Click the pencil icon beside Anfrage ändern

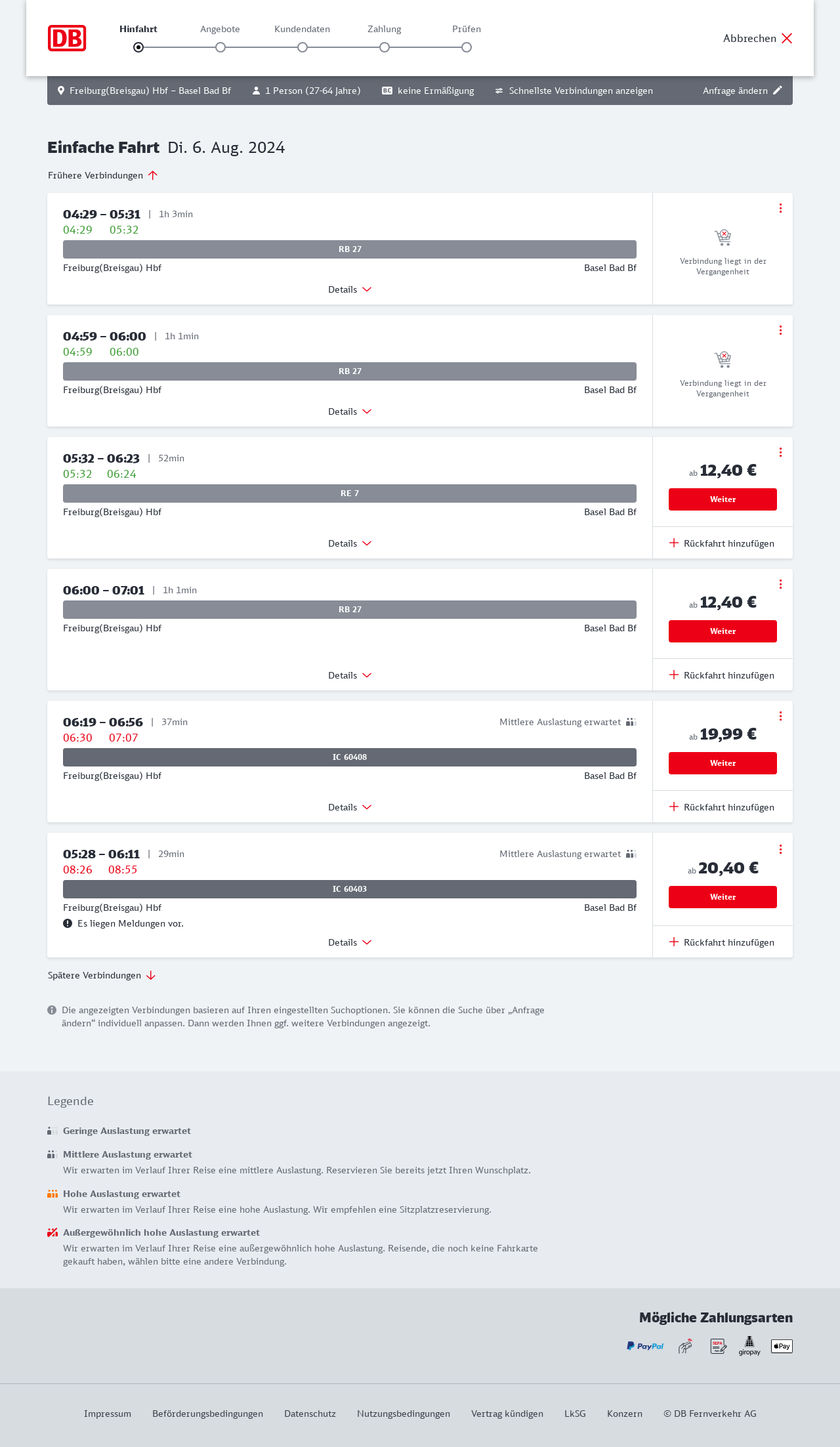(x=778, y=91)
